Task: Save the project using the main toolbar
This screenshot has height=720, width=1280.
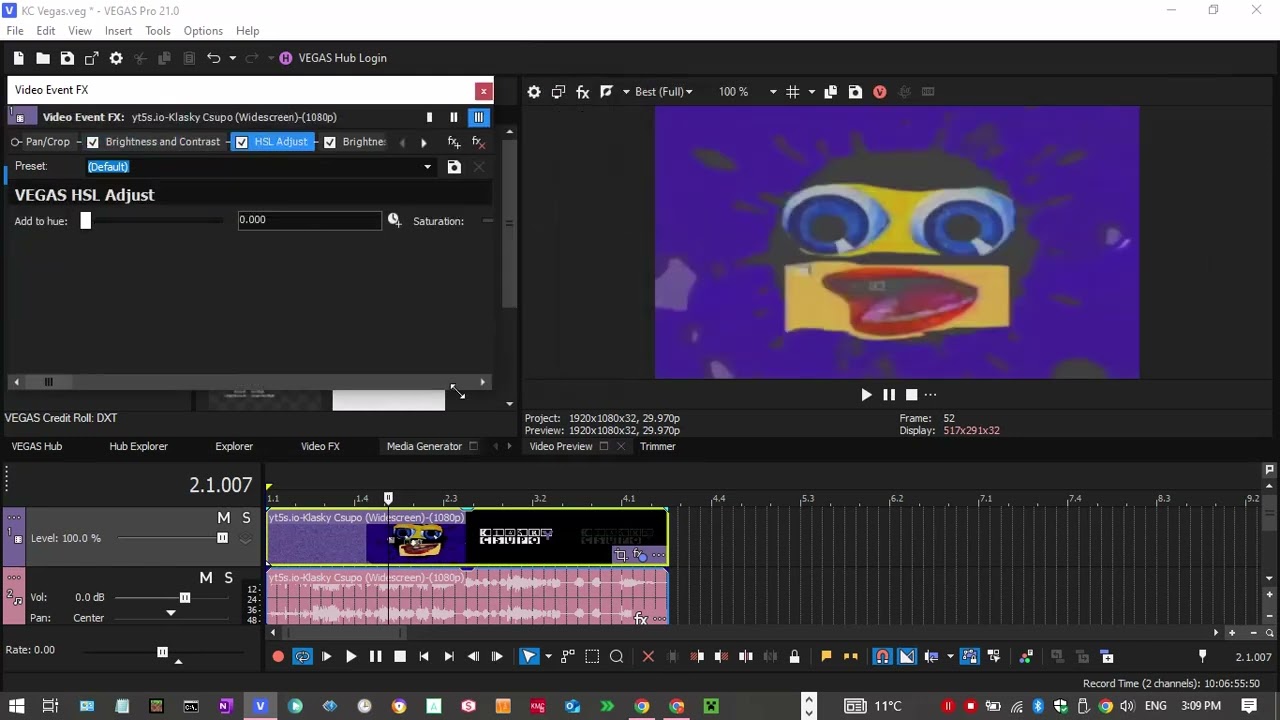Action: coord(67,58)
